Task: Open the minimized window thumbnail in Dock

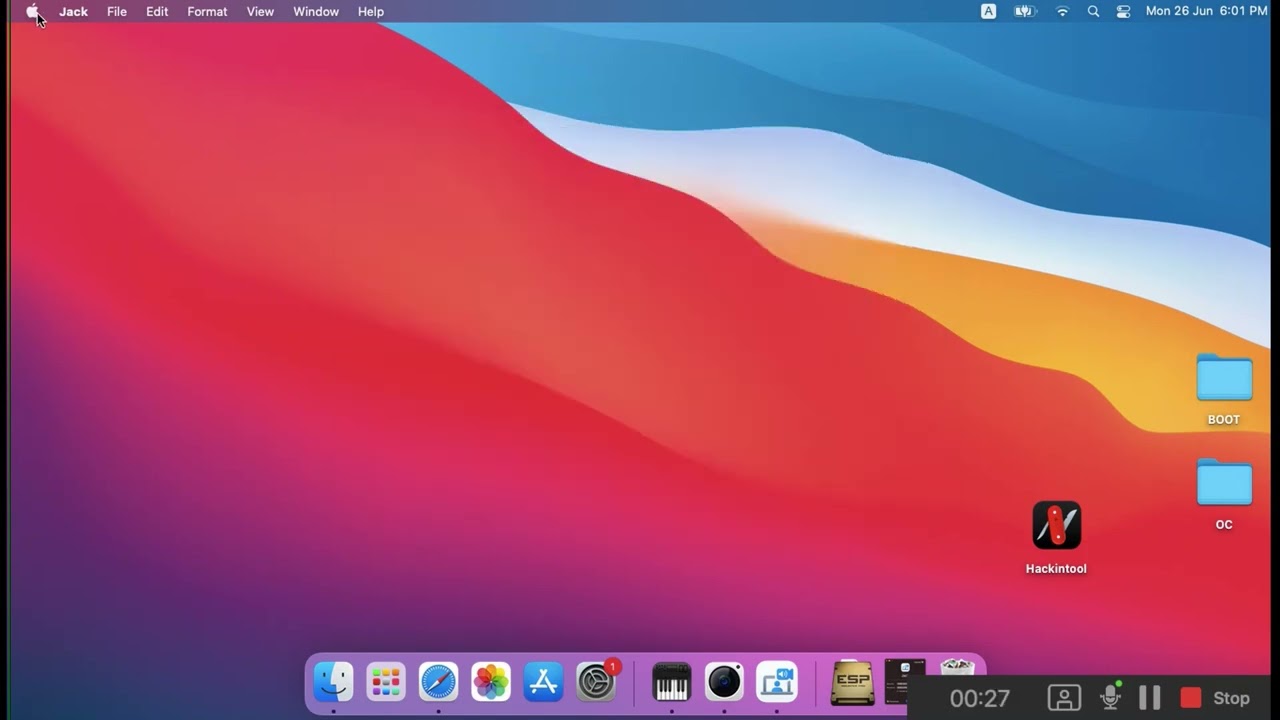Action: coord(904,668)
